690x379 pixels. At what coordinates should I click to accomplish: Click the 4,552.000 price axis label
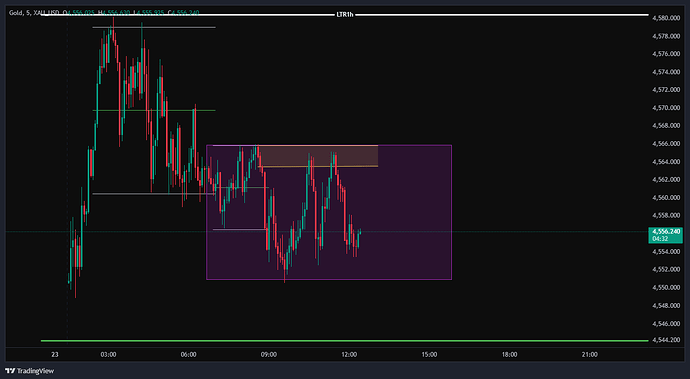[667, 269]
